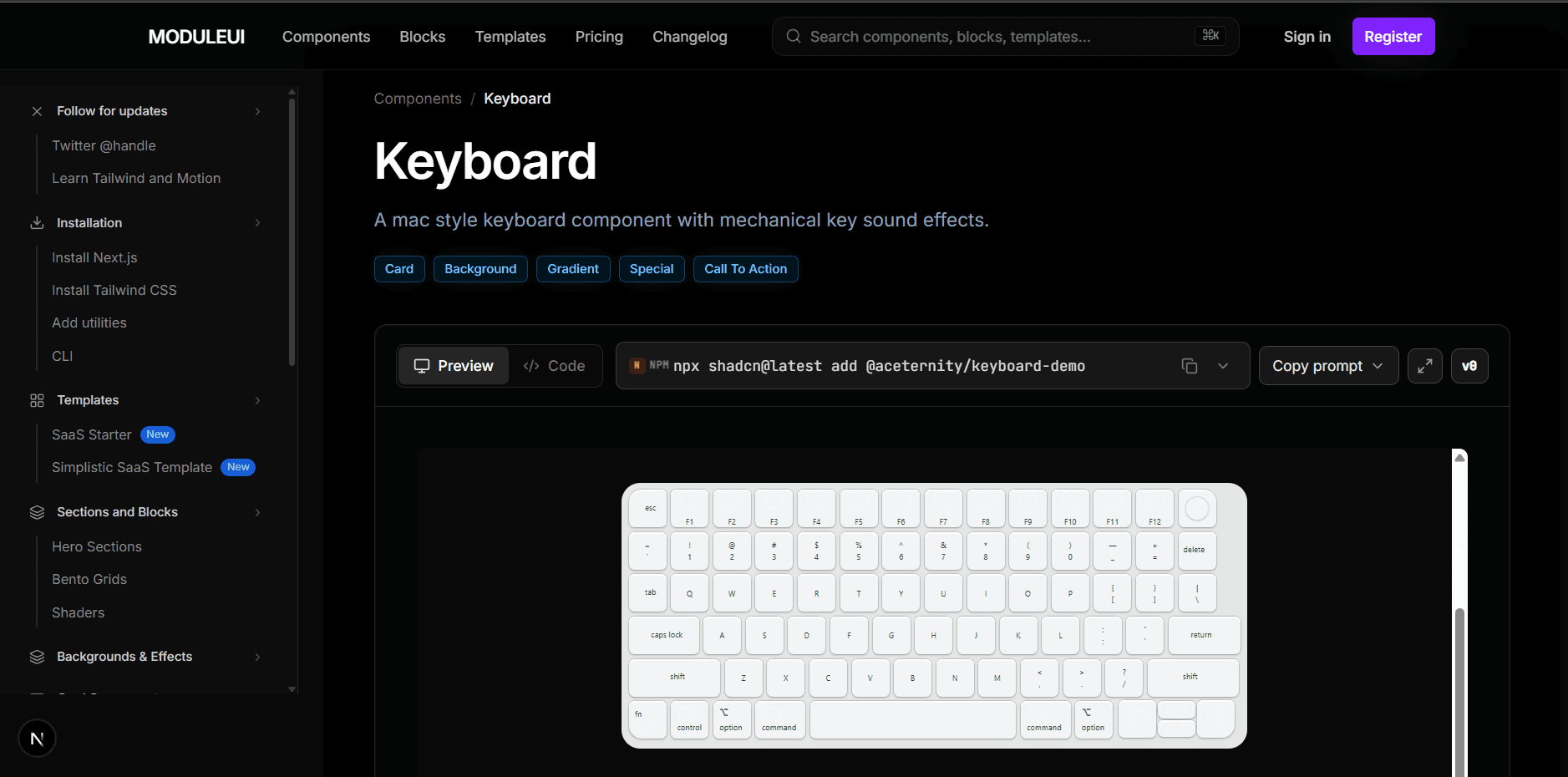
Task: Select the Call To Action tag
Action: [746, 269]
